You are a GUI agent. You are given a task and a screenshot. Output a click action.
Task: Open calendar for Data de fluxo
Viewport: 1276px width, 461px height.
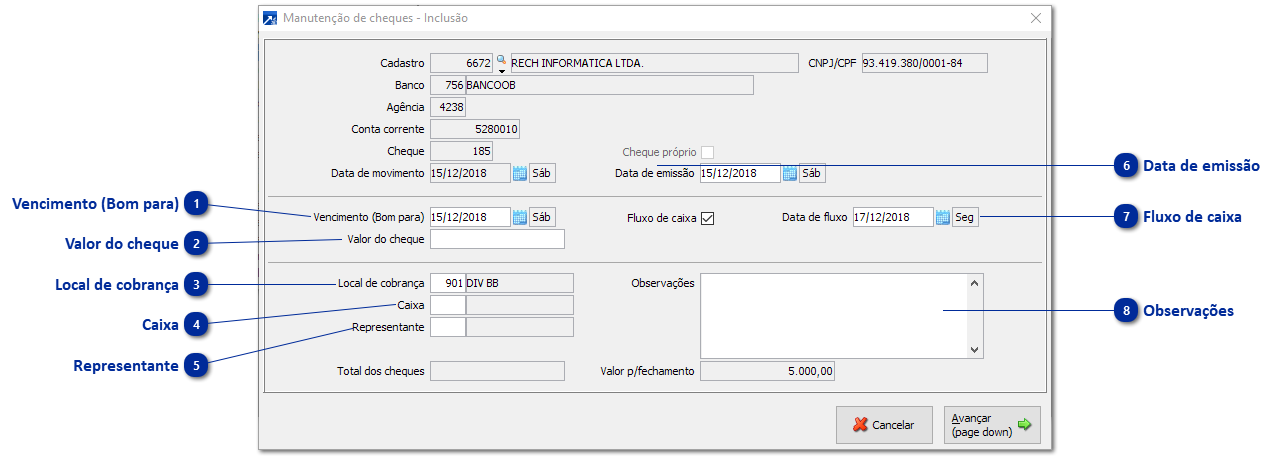tap(943, 217)
